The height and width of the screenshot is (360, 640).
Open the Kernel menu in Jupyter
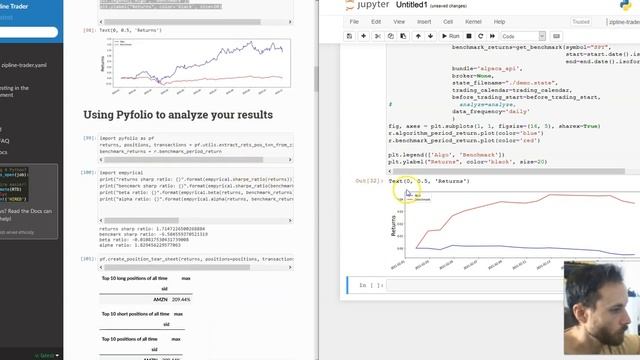pyautogui.click(x=473, y=22)
